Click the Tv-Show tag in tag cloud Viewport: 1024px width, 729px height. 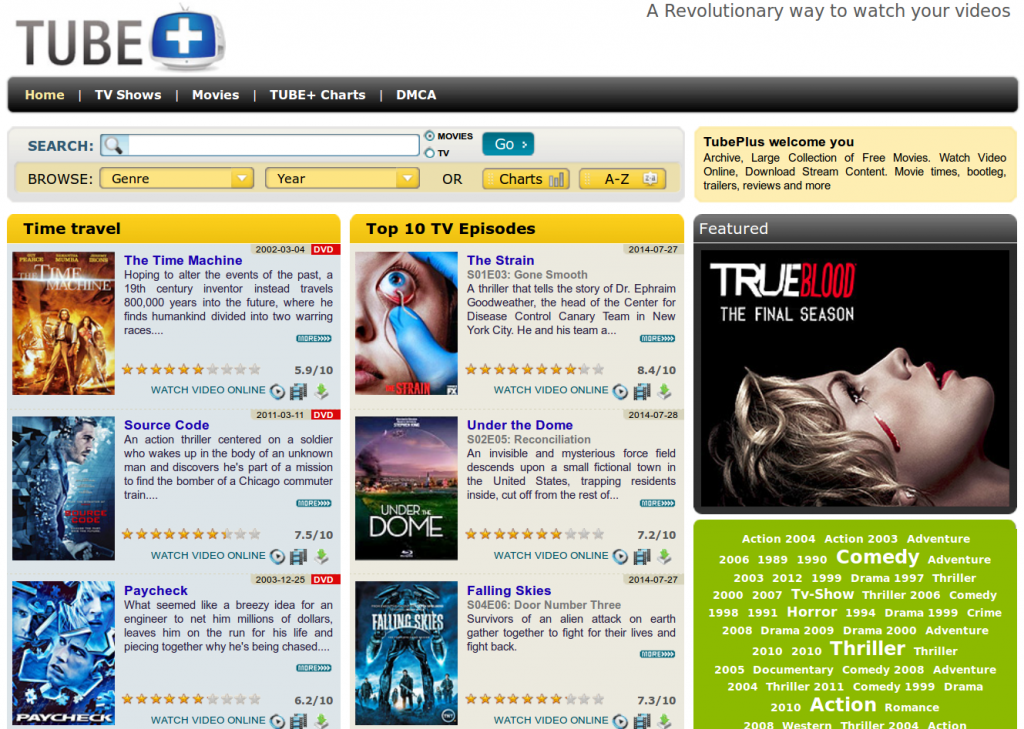[x=822, y=594]
